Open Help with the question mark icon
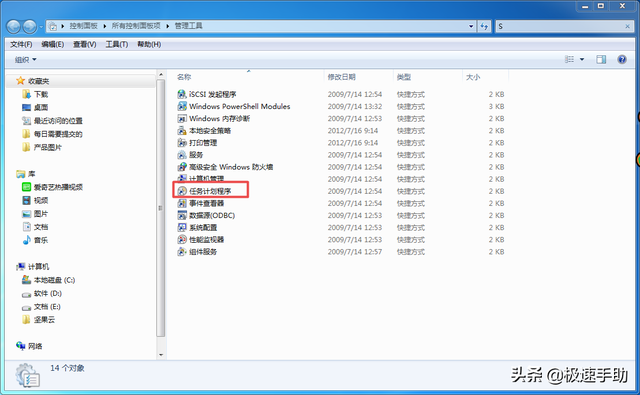 coord(622,60)
